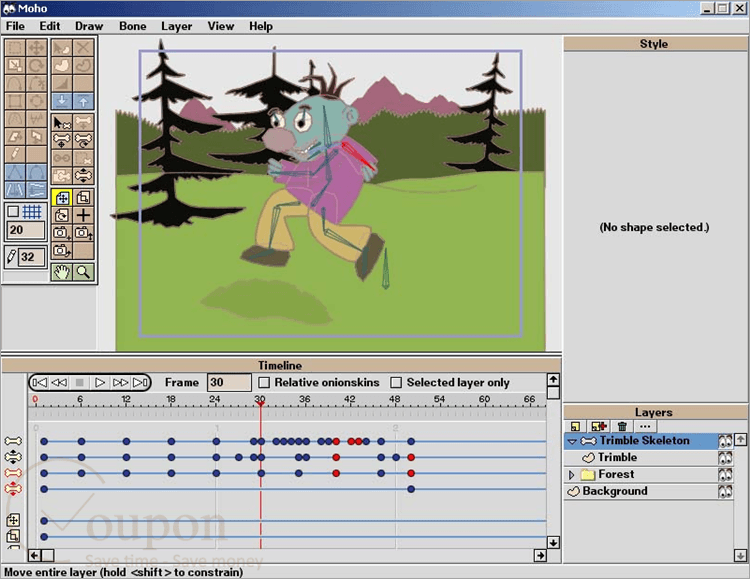Select the highlighted Translate Layer tool
This screenshot has height=579, width=750.
62,198
